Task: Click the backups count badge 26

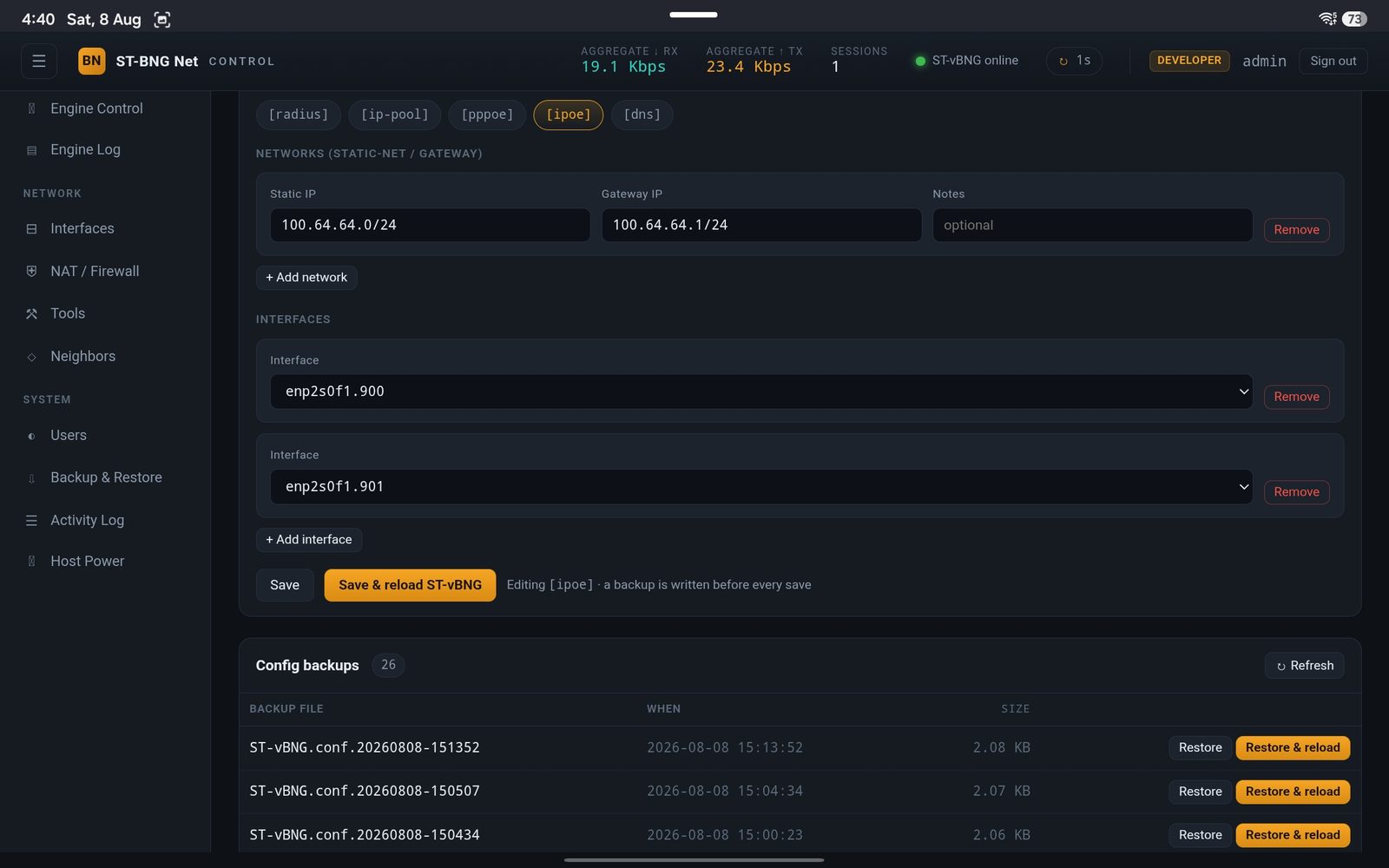Action: (x=388, y=665)
